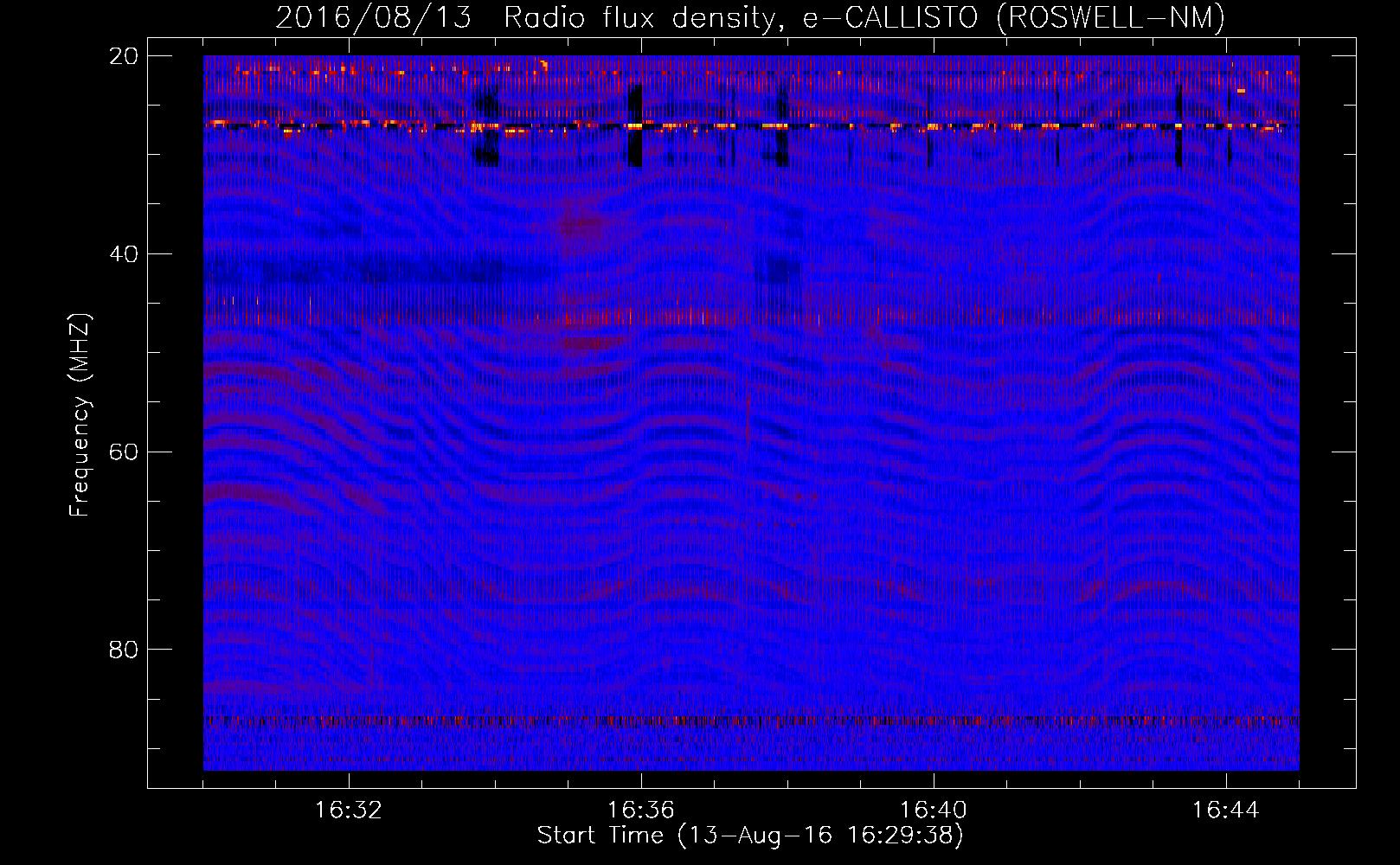Click the 'Frequency (MHZ)' axis label
The height and width of the screenshot is (865, 1400).
[80, 415]
